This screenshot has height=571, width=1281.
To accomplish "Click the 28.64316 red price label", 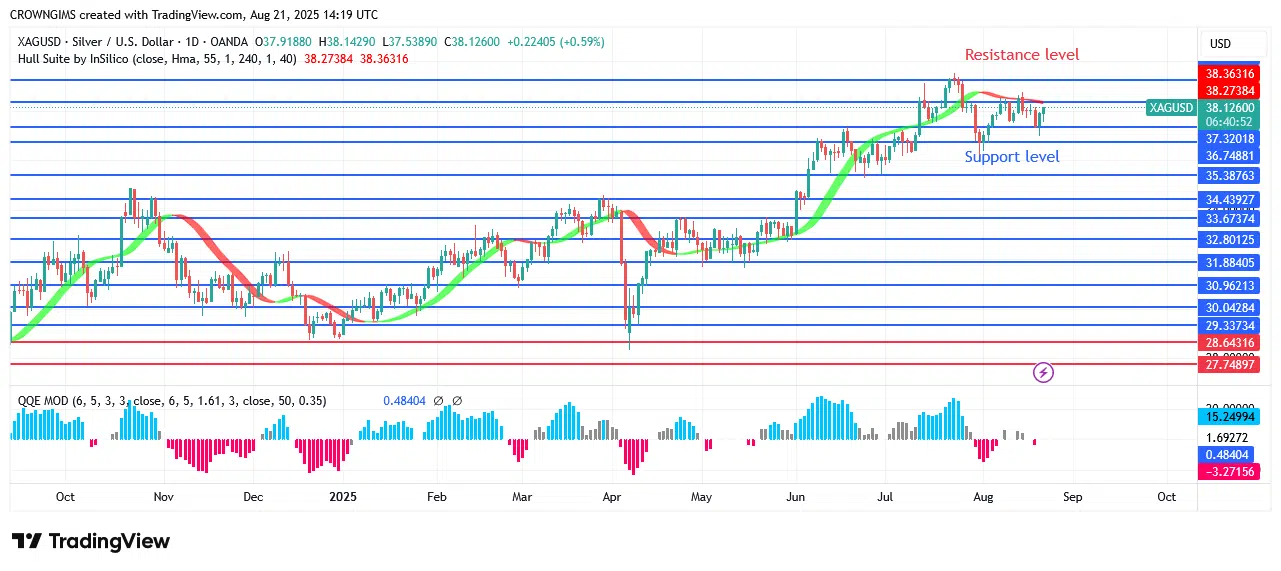I will point(1229,342).
